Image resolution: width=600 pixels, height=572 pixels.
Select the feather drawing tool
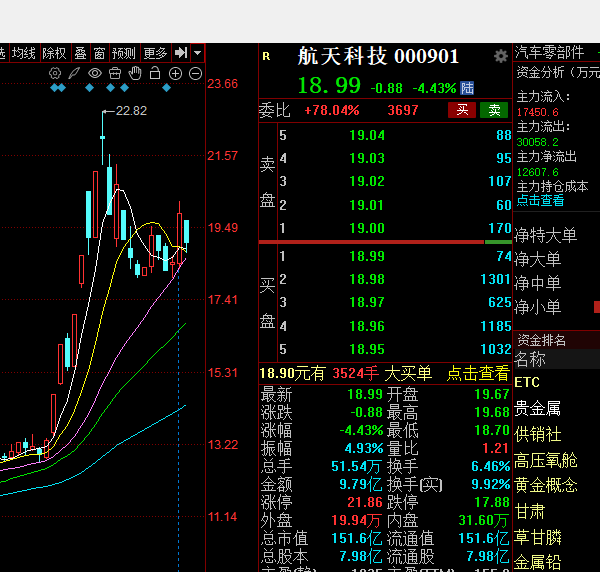coord(74,73)
